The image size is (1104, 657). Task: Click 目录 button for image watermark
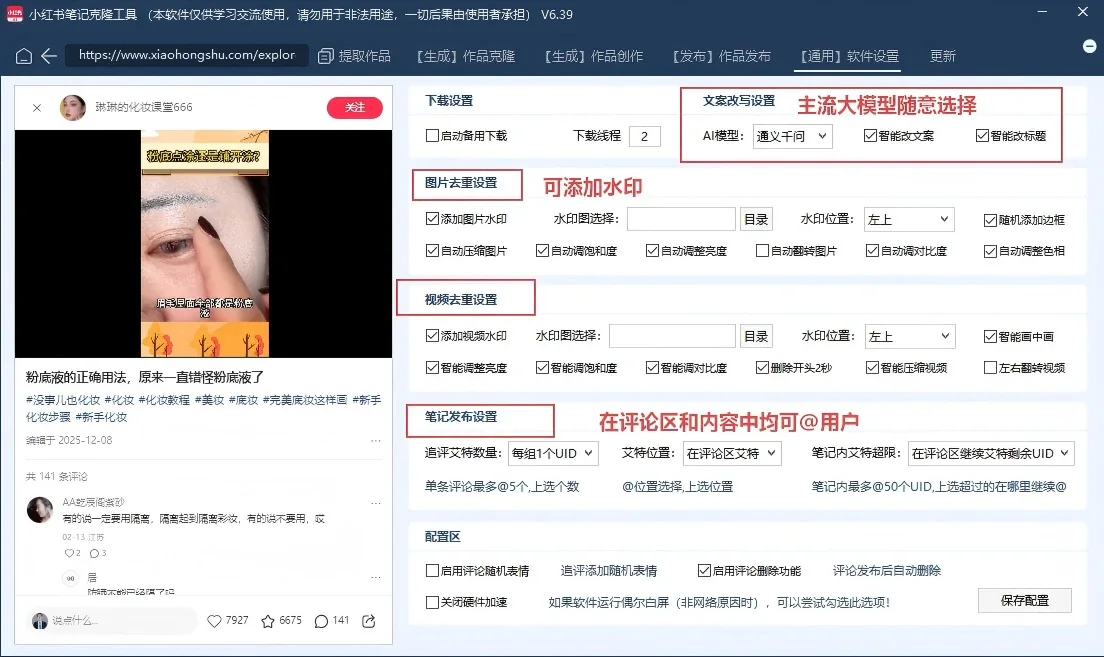point(756,219)
